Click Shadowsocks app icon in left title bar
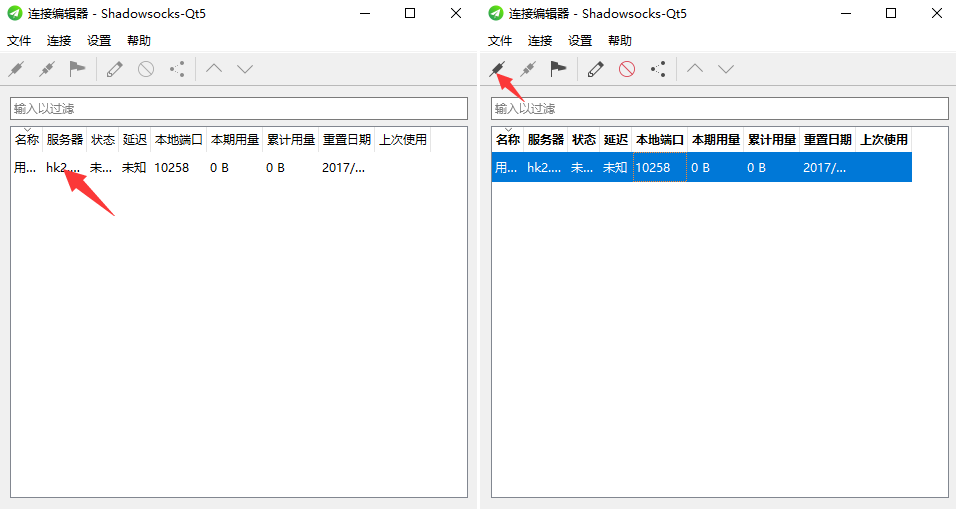 click(14, 13)
